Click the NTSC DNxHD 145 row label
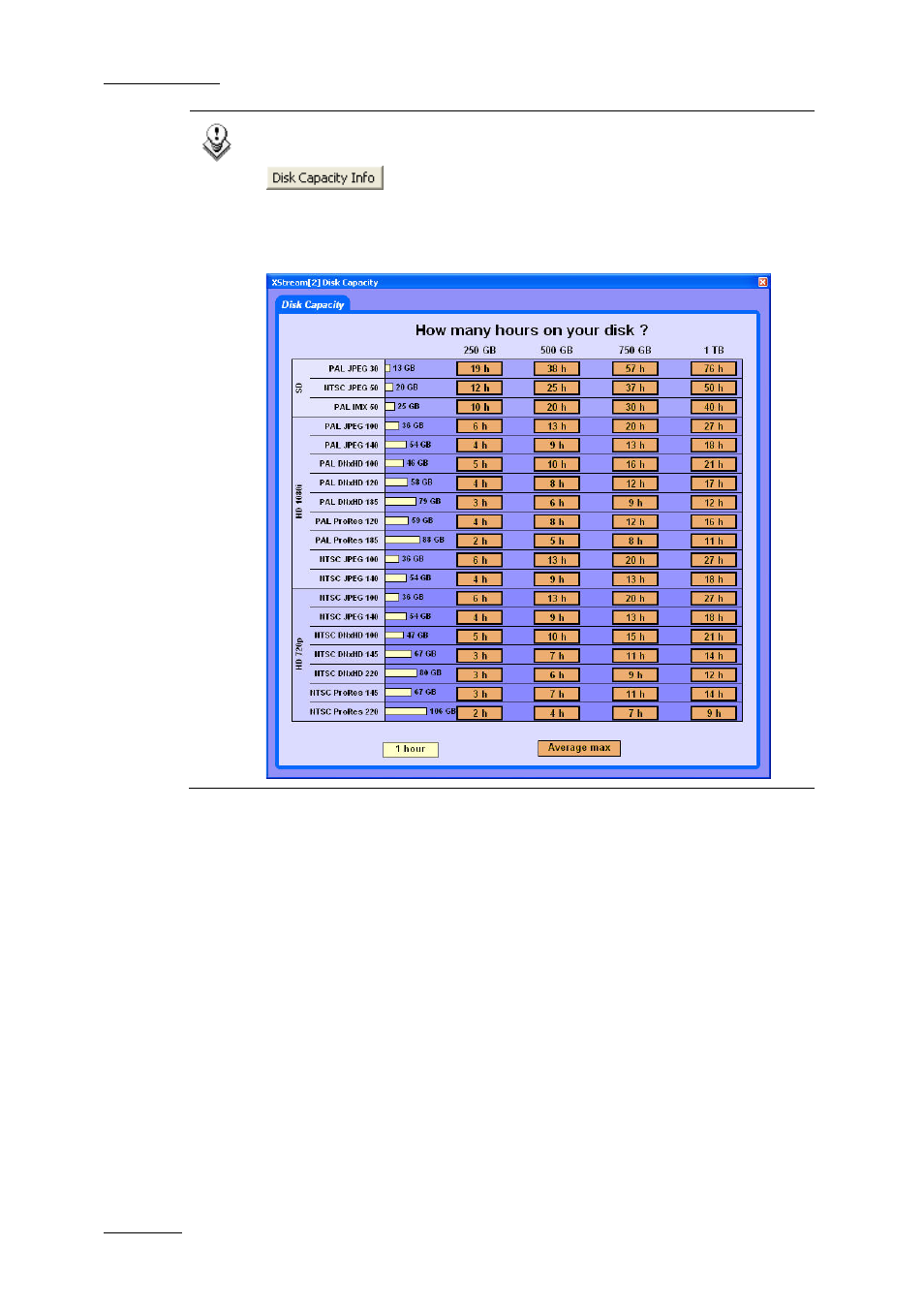Viewport: 924px width, 1308px height. 347,654
